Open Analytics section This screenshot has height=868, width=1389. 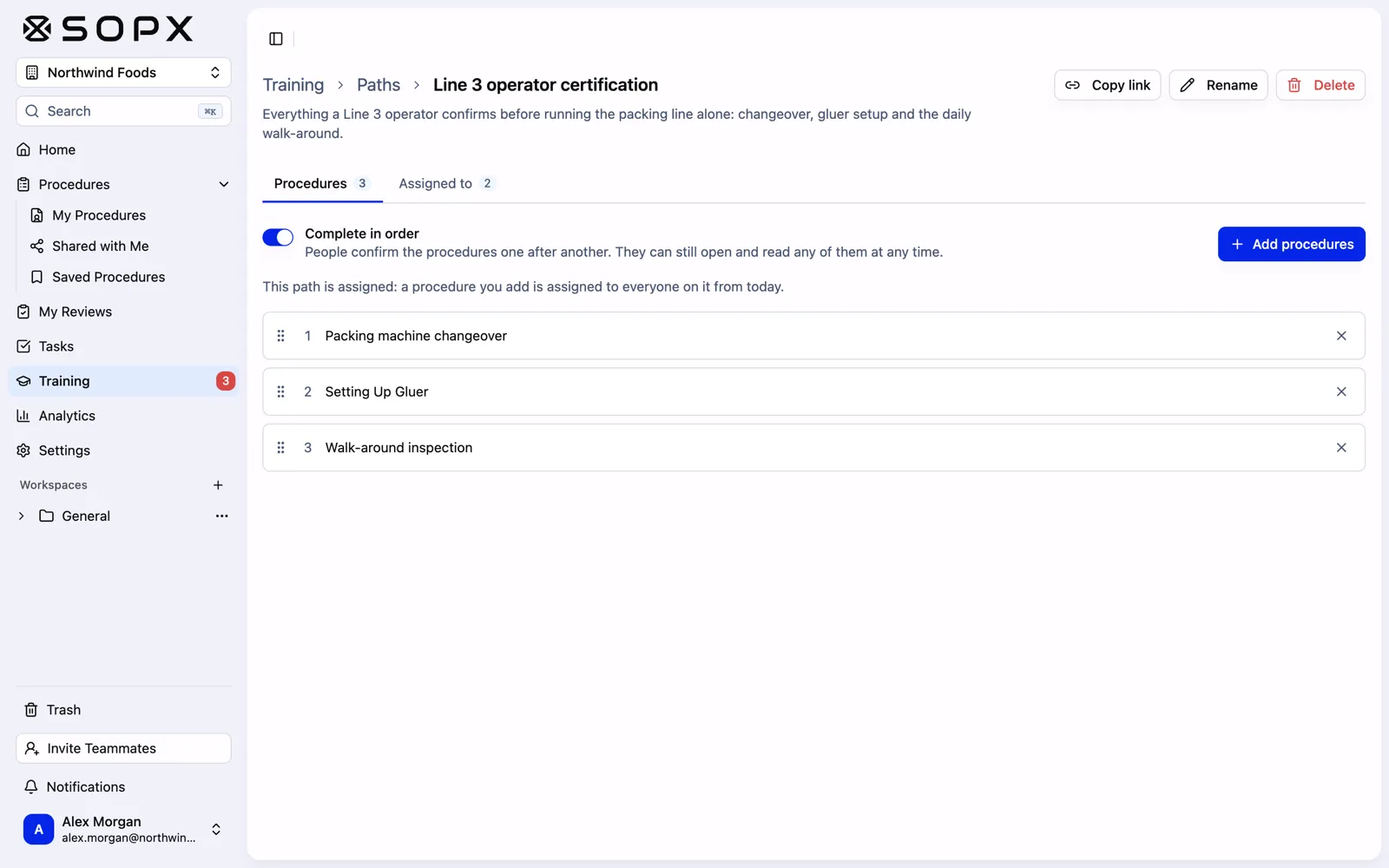[x=123, y=416]
